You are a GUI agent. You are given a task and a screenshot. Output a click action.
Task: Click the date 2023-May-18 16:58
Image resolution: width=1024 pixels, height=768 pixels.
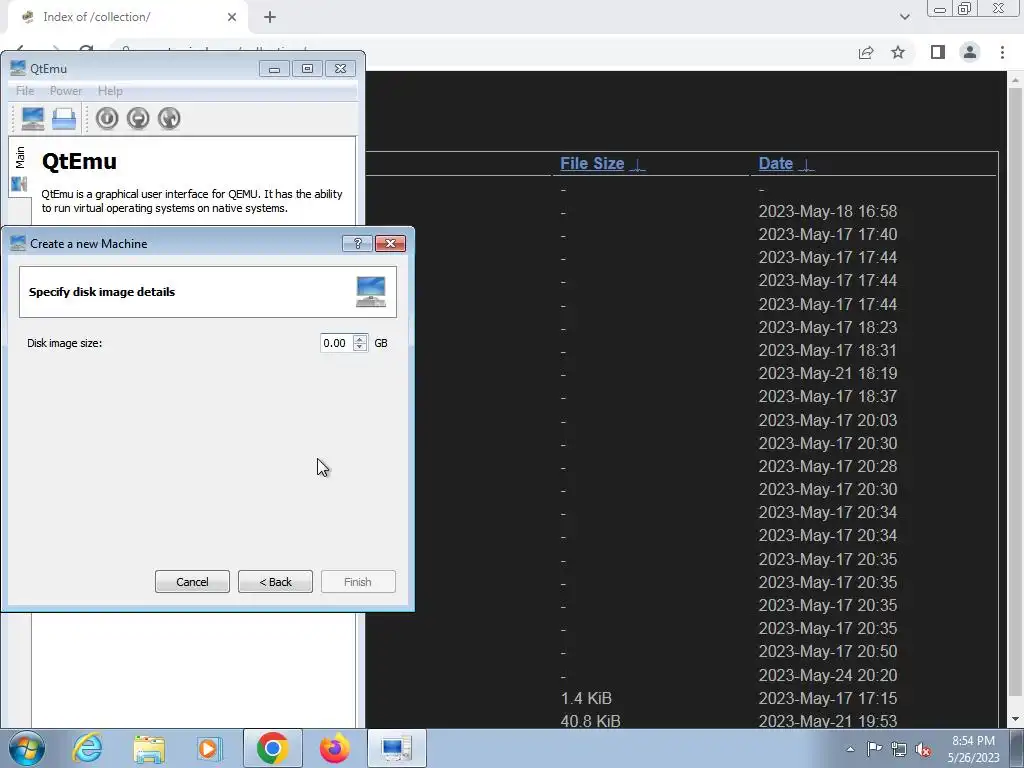coord(827,212)
